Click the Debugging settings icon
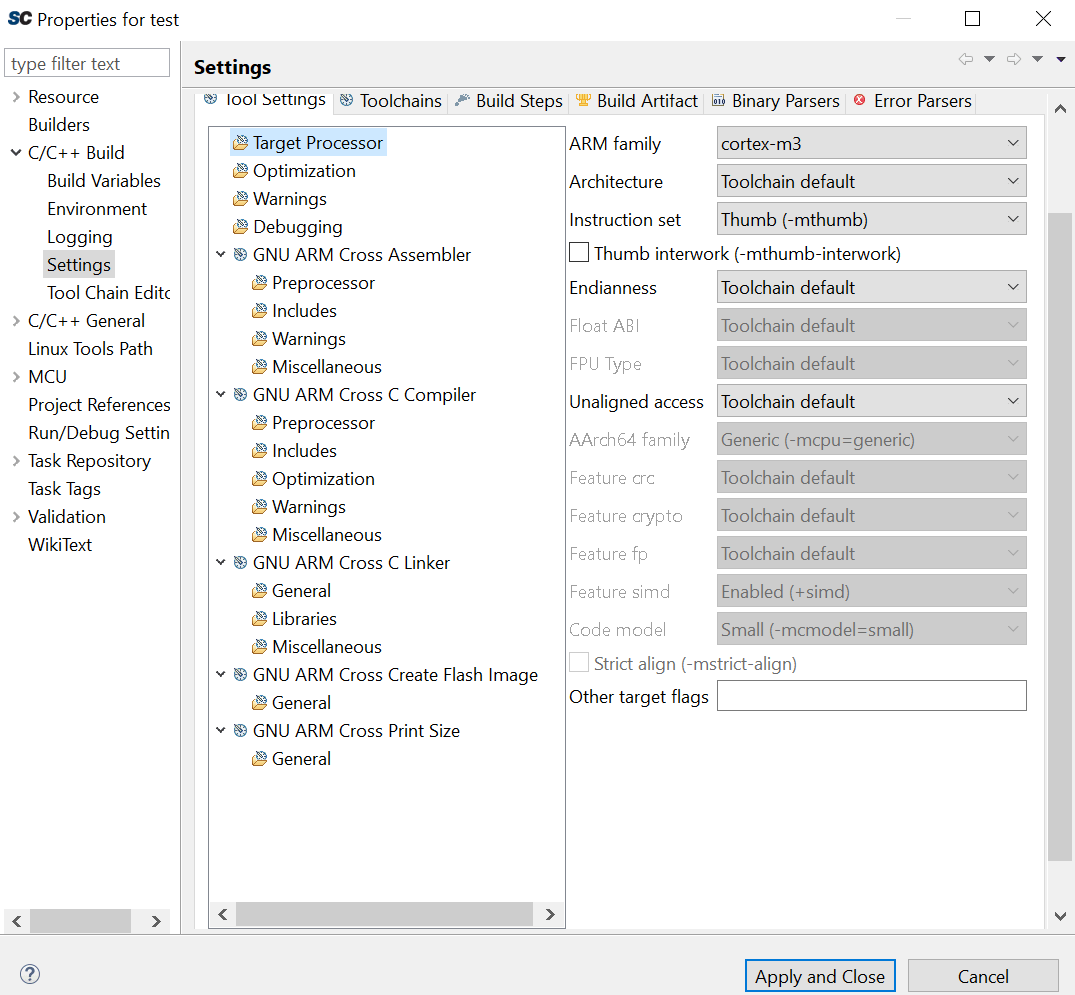This screenshot has width=1075, height=995. [240, 227]
